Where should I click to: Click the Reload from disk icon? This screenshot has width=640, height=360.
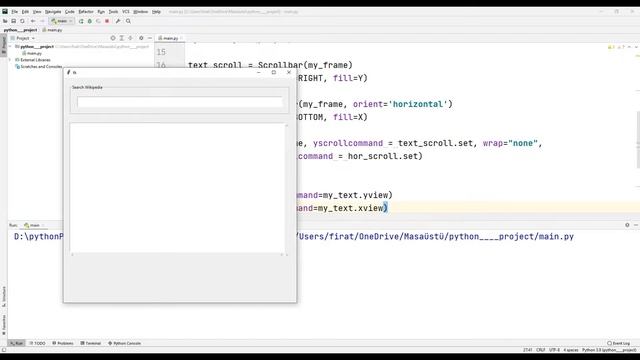coord(22,21)
